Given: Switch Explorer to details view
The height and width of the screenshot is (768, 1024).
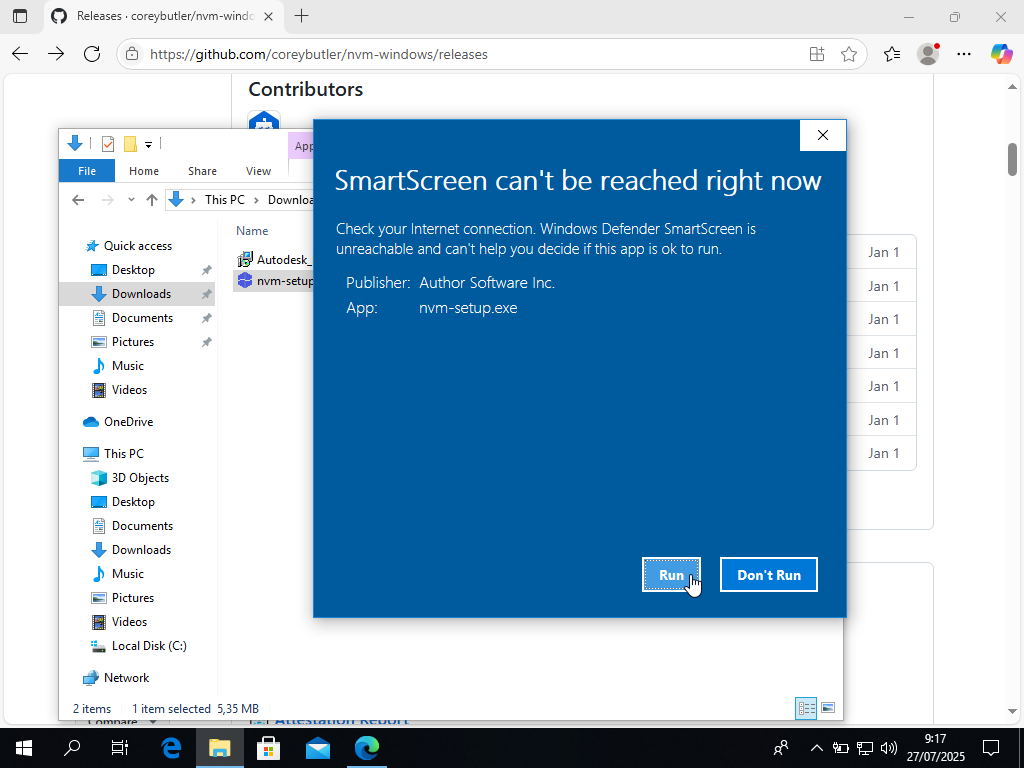Looking at the screenshot, I should pos(806,708).
